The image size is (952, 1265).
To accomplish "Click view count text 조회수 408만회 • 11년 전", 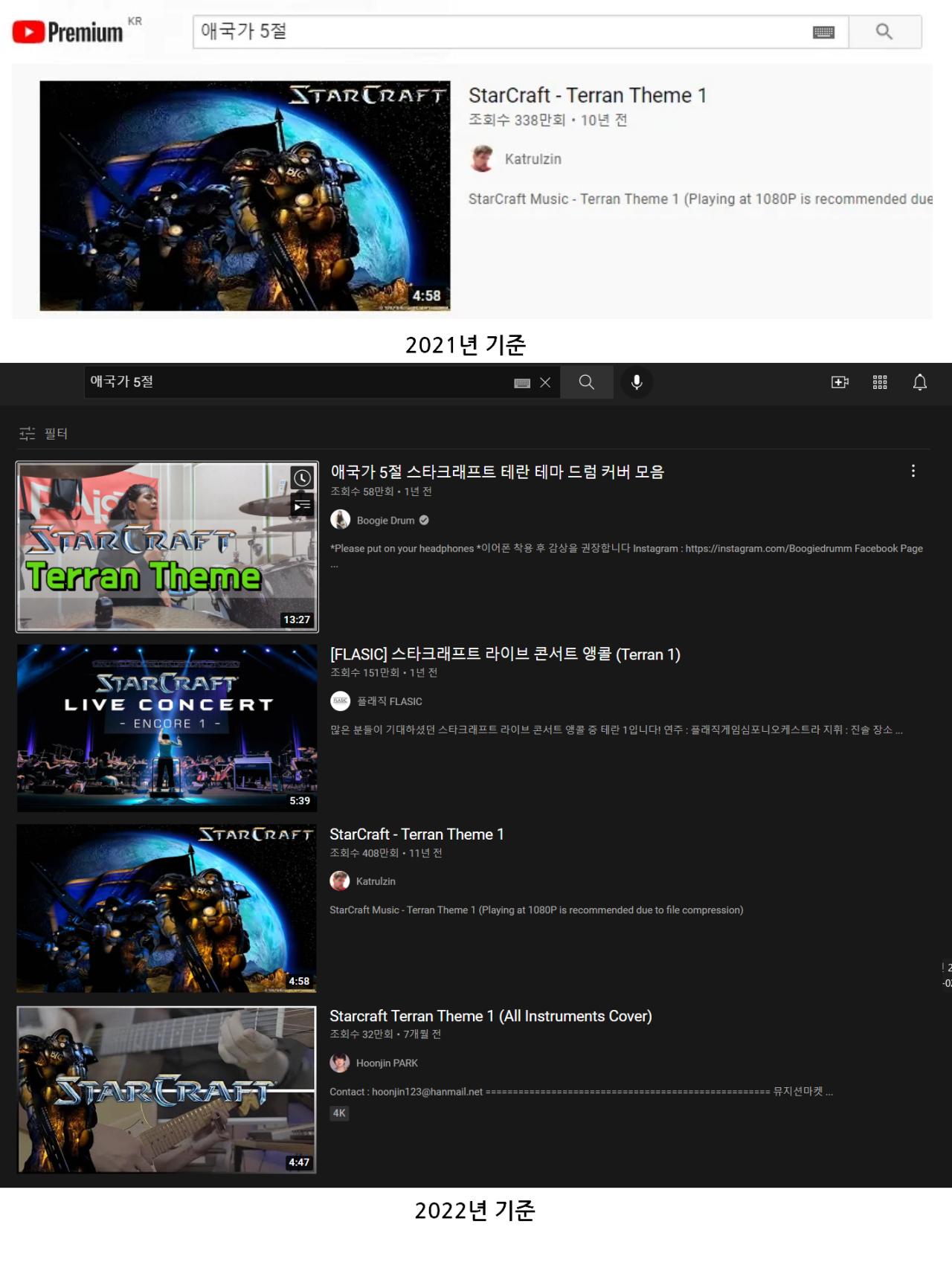I will pyautogui.click(x=386, y=853).
